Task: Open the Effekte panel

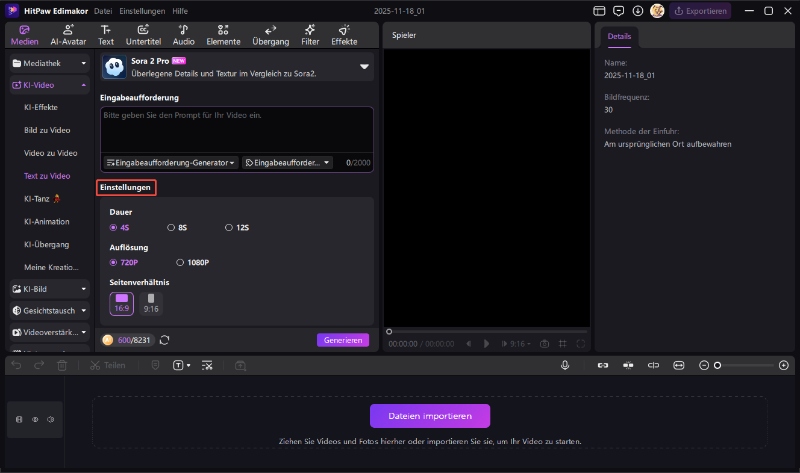Action: 344,35
